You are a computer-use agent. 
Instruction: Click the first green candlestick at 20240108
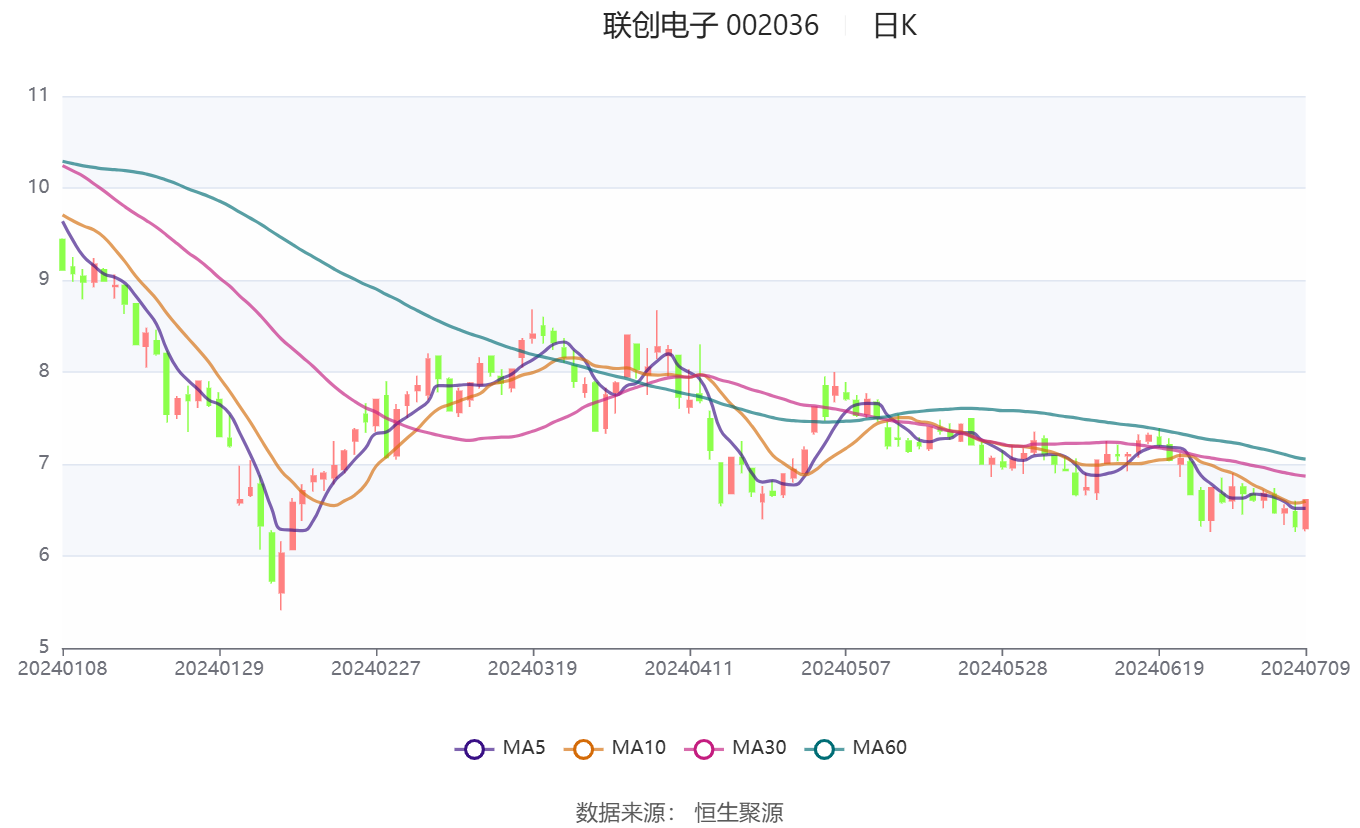(62, 254)
